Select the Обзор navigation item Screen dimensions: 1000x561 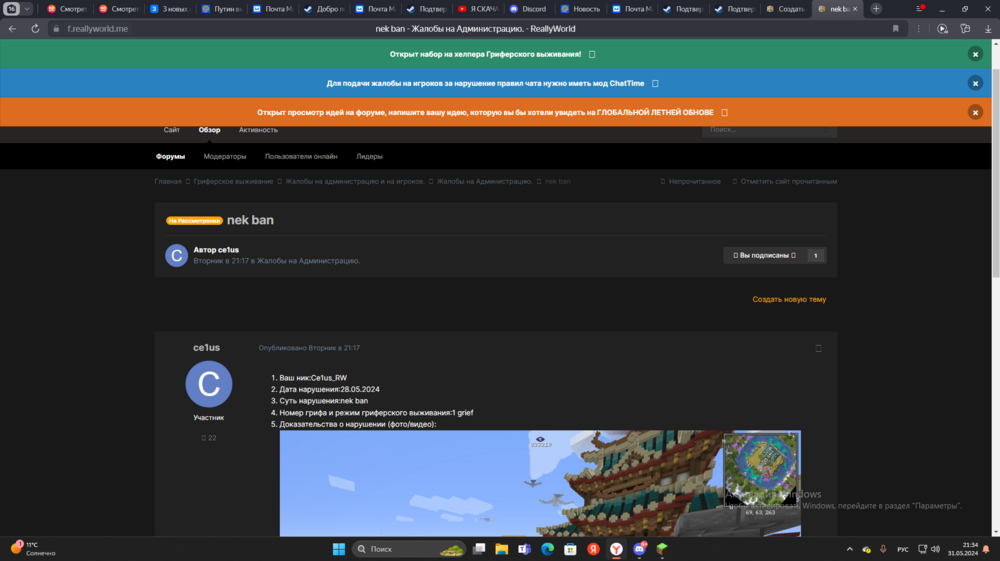[x=209, y=130]
